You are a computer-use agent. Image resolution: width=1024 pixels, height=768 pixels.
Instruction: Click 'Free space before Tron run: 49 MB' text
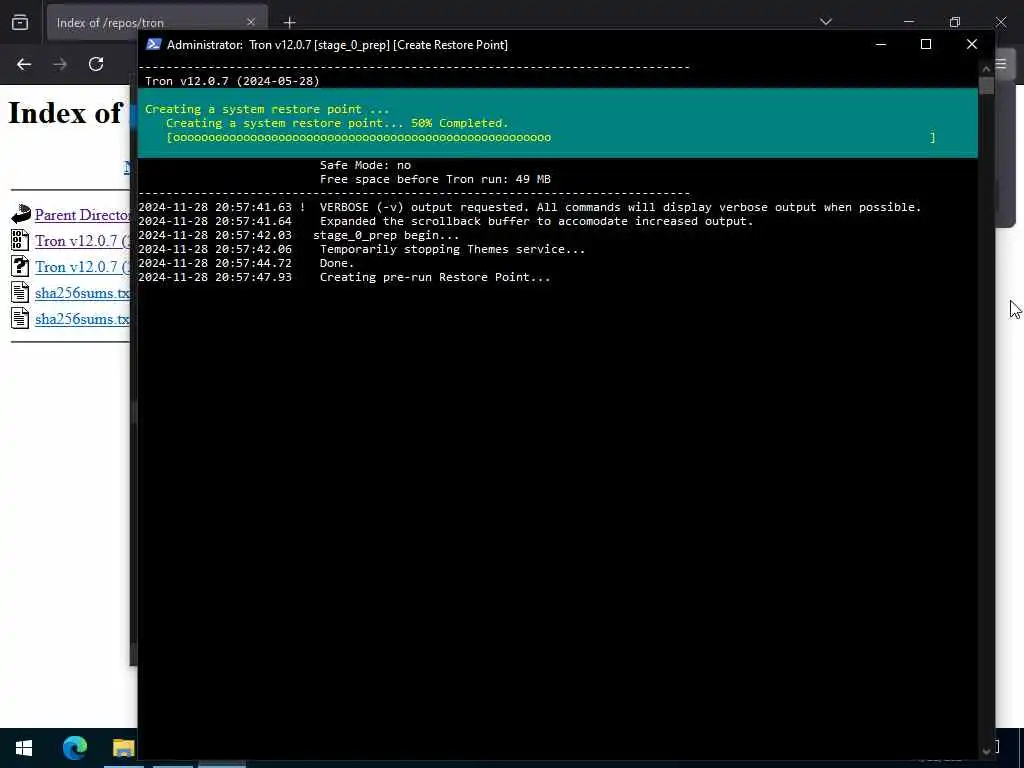click(x=435, y=179)
